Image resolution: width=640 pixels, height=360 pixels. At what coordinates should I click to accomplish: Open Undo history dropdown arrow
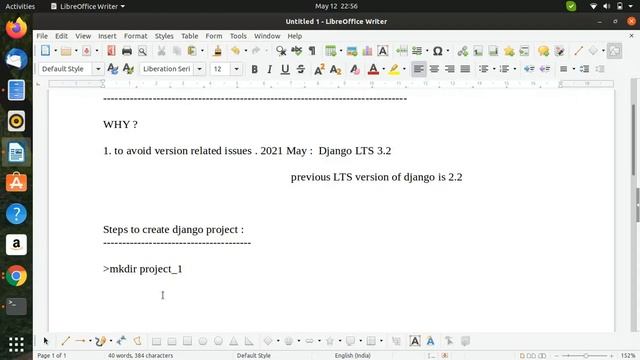click(x=246, y=51)
